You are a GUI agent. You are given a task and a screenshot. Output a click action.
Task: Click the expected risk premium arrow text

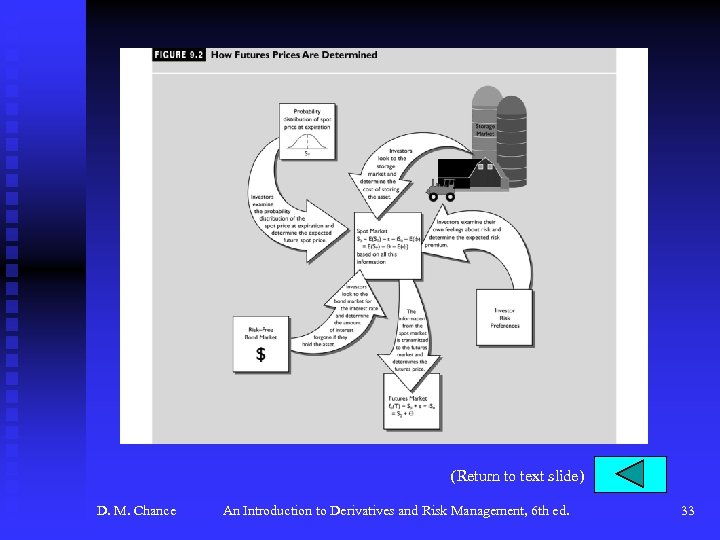pyautogui.click(x=464, y=233)
